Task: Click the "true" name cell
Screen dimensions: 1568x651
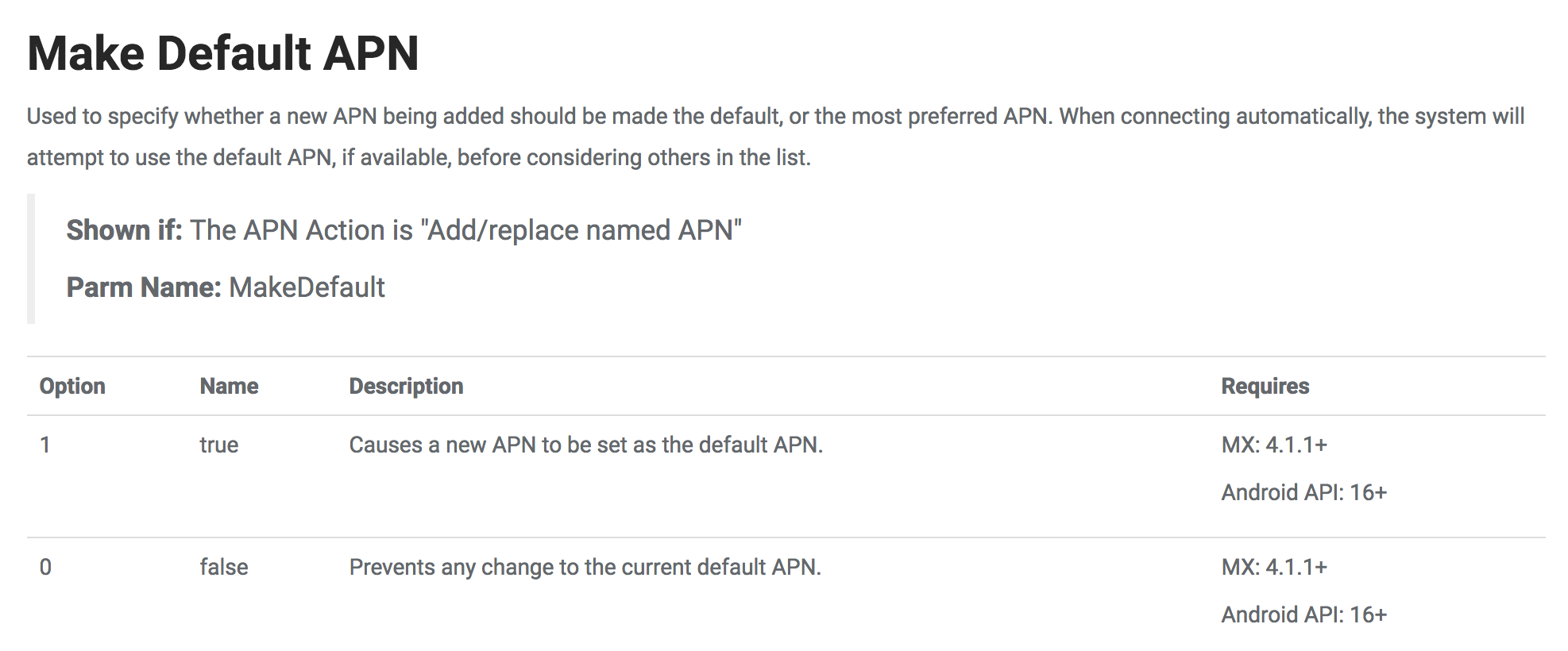Action: pos(218,445)
